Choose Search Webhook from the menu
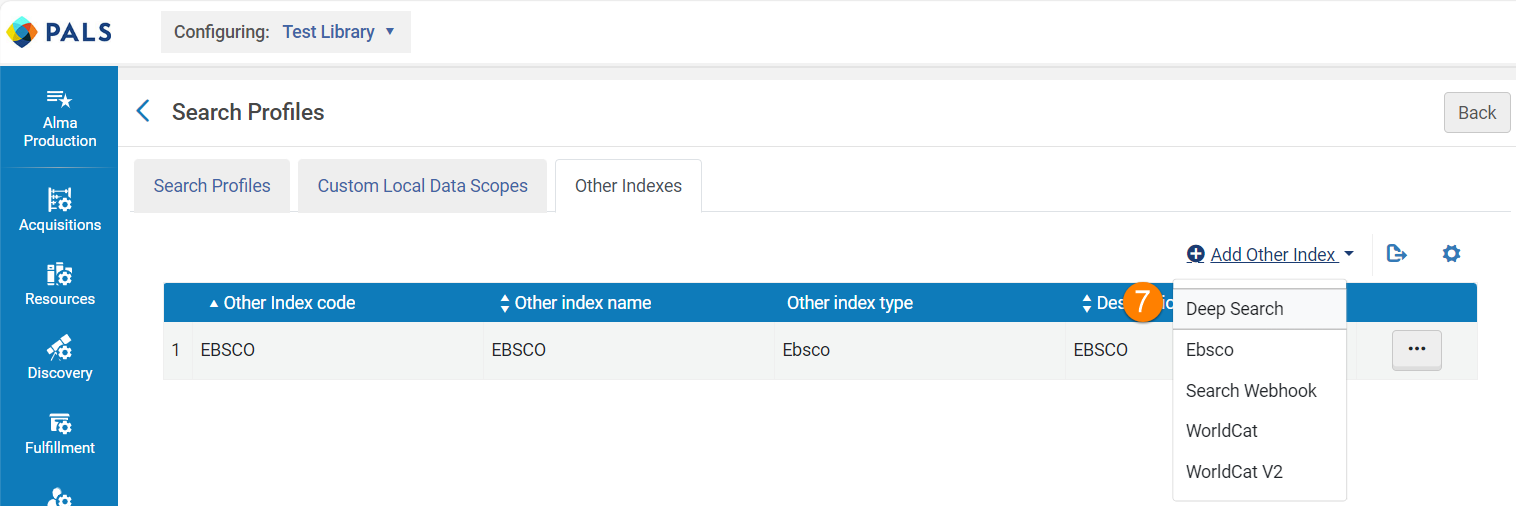The width and height of the screenshot is (1516, 506). (1260, 391)
